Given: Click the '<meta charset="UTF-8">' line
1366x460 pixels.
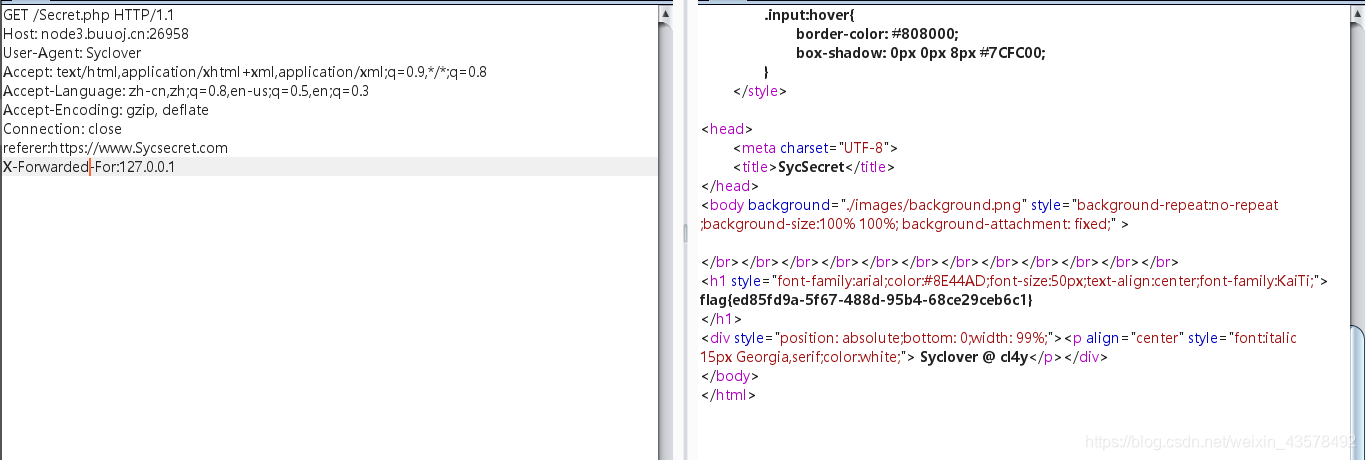Looking at the screenshot, I should point(815,148).
